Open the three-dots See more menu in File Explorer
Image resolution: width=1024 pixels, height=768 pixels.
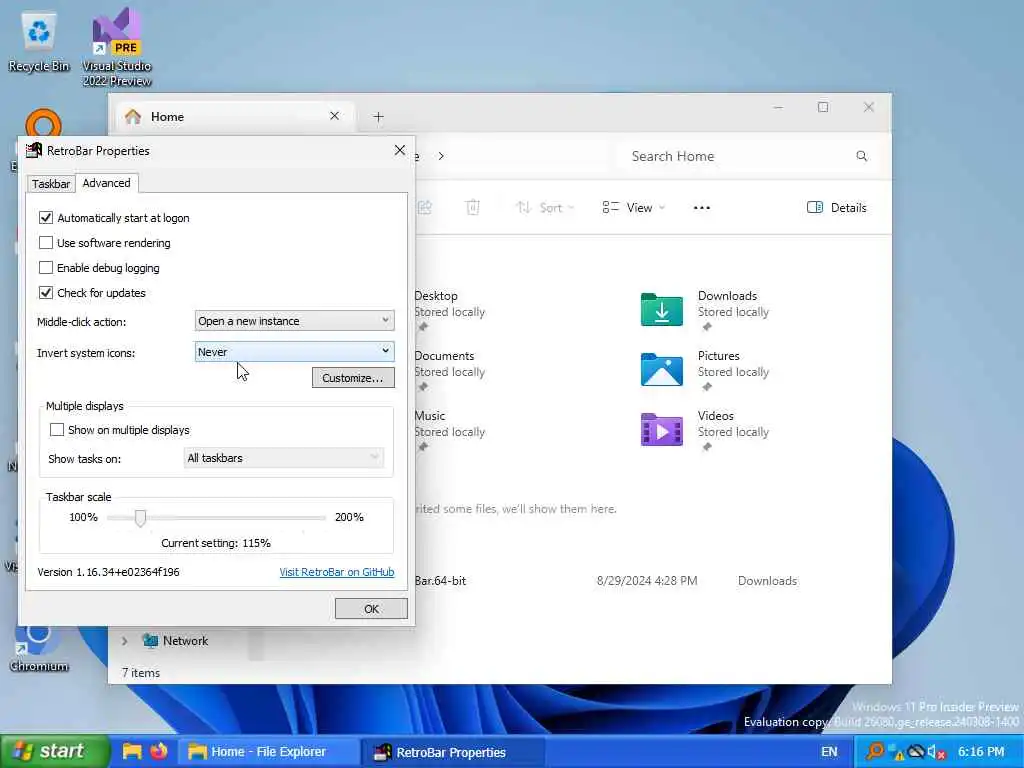pos(701,208)
